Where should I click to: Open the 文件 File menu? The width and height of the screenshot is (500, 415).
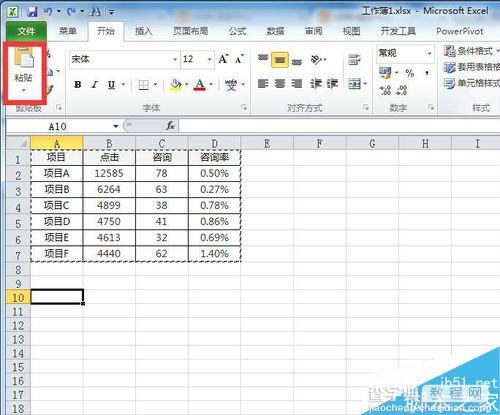26,31
